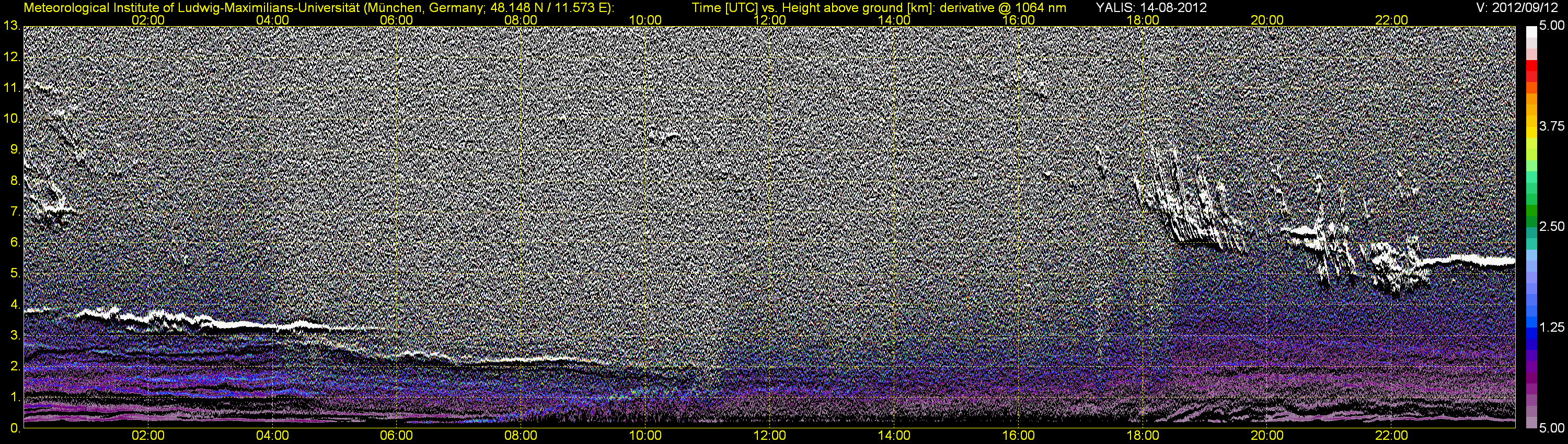Click the 02:00 label on the top time axis
Image resolution: width=1568 pixels, height=444 pixels.
coord(148,20)
